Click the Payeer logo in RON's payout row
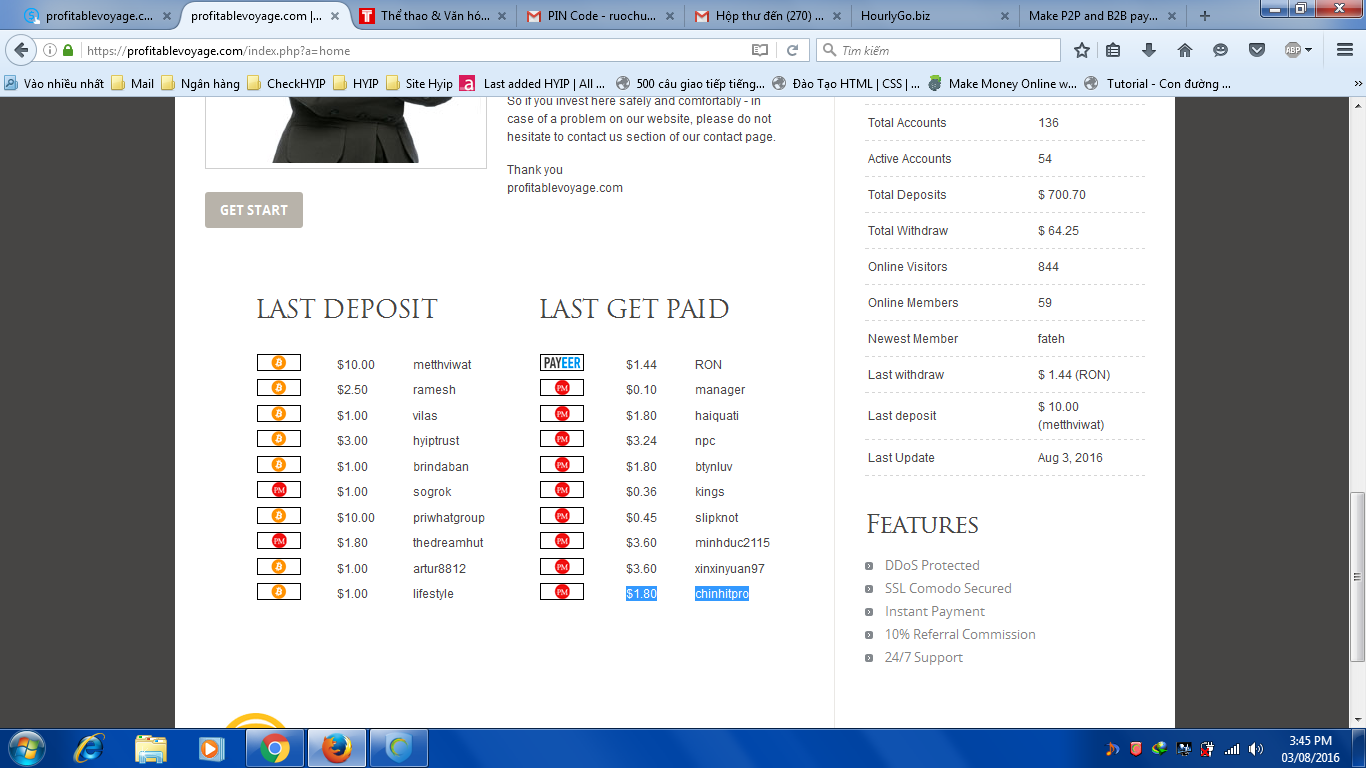 point(562,363)
